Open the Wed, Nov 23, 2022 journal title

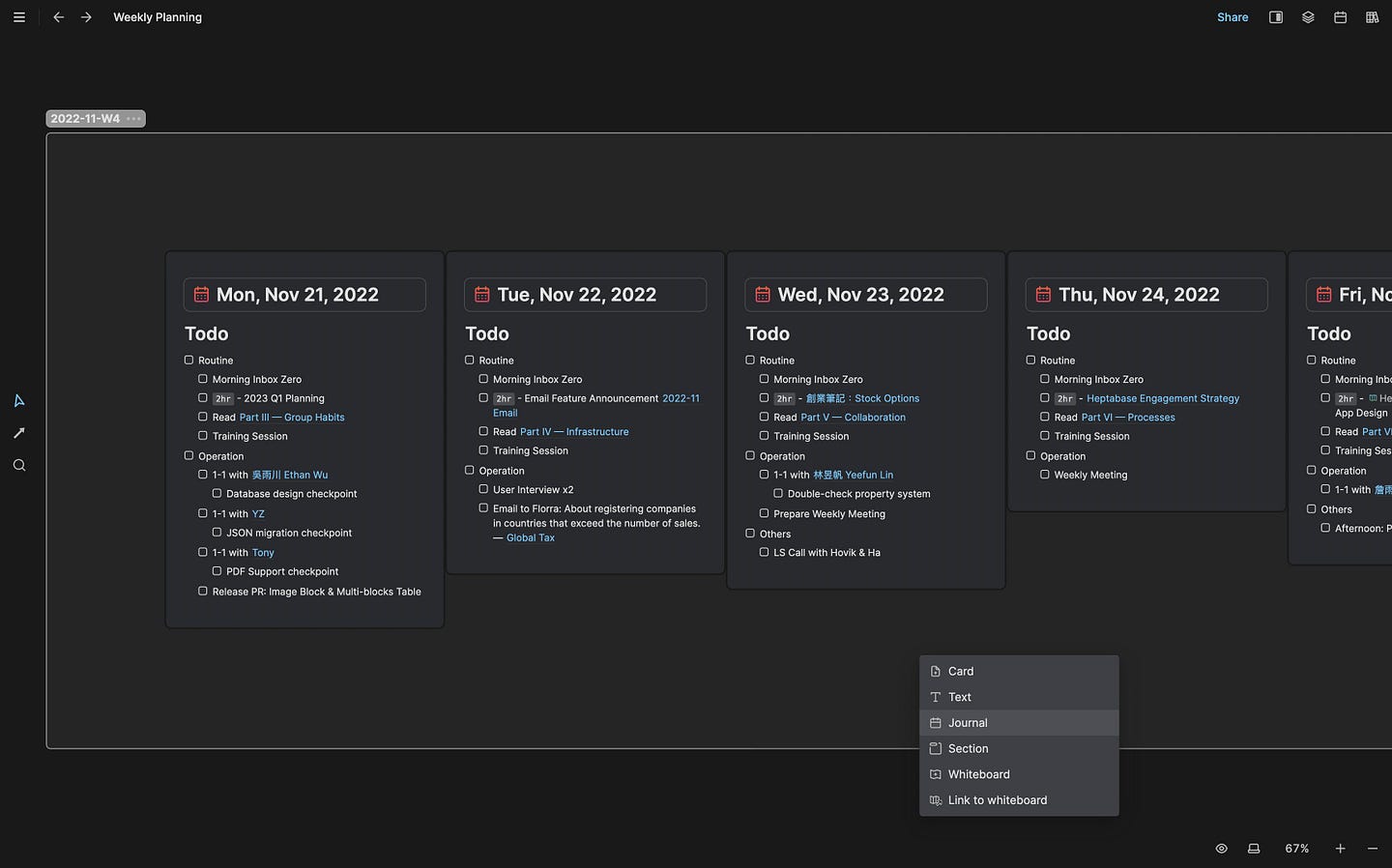tap(861, 295)
